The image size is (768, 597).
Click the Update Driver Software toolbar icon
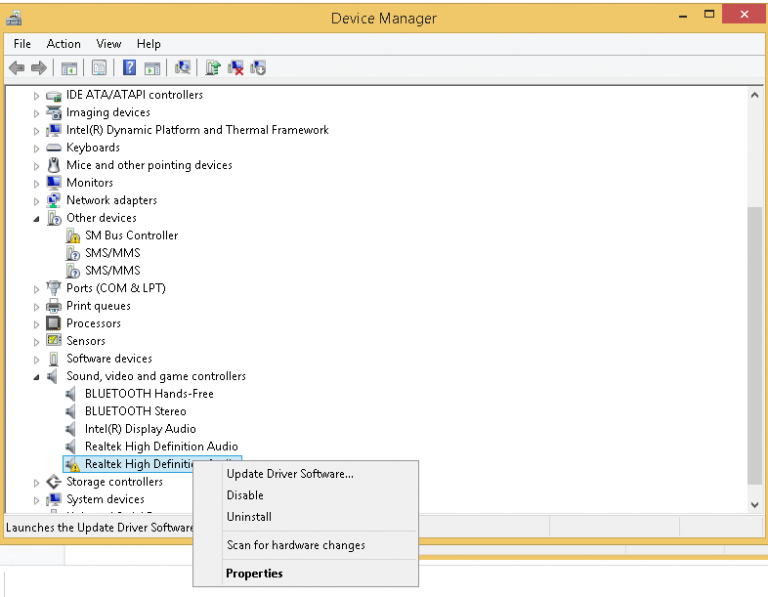[213, 68]
